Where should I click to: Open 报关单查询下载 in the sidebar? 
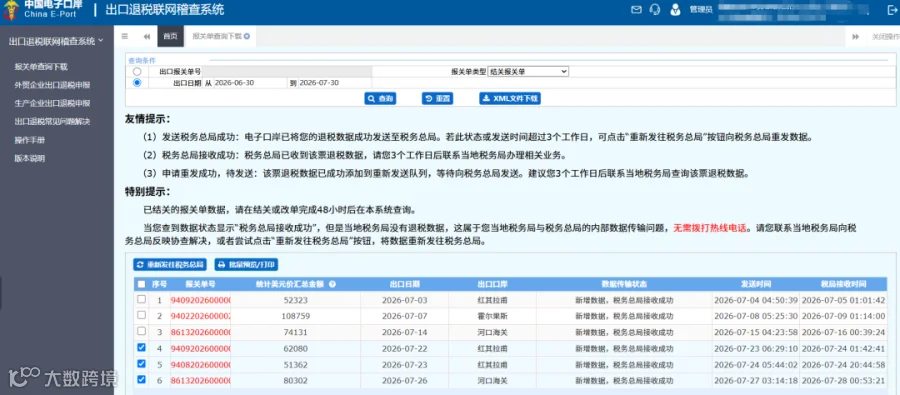[41, 67]
